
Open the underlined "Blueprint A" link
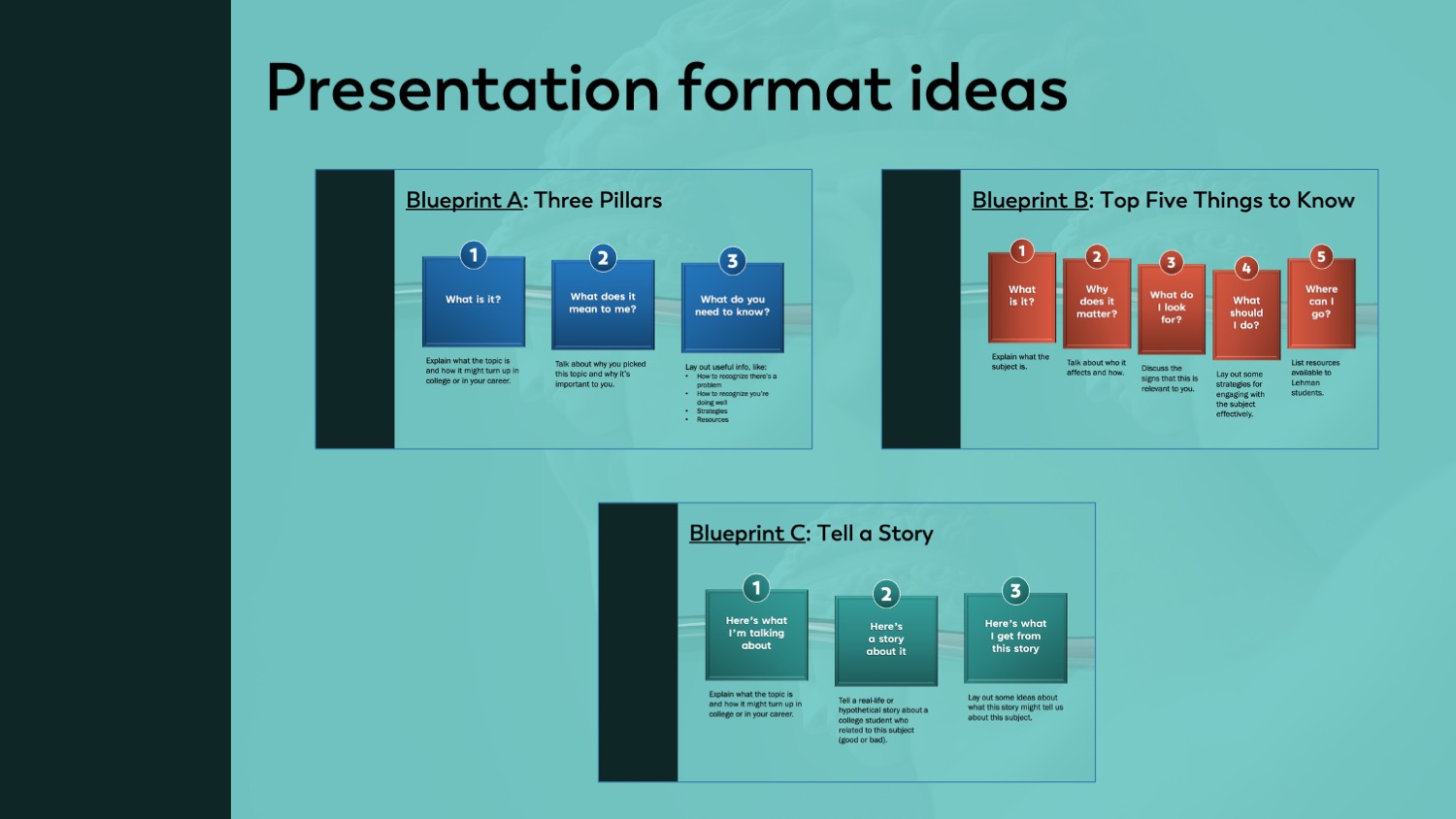(x=464, y=200)
